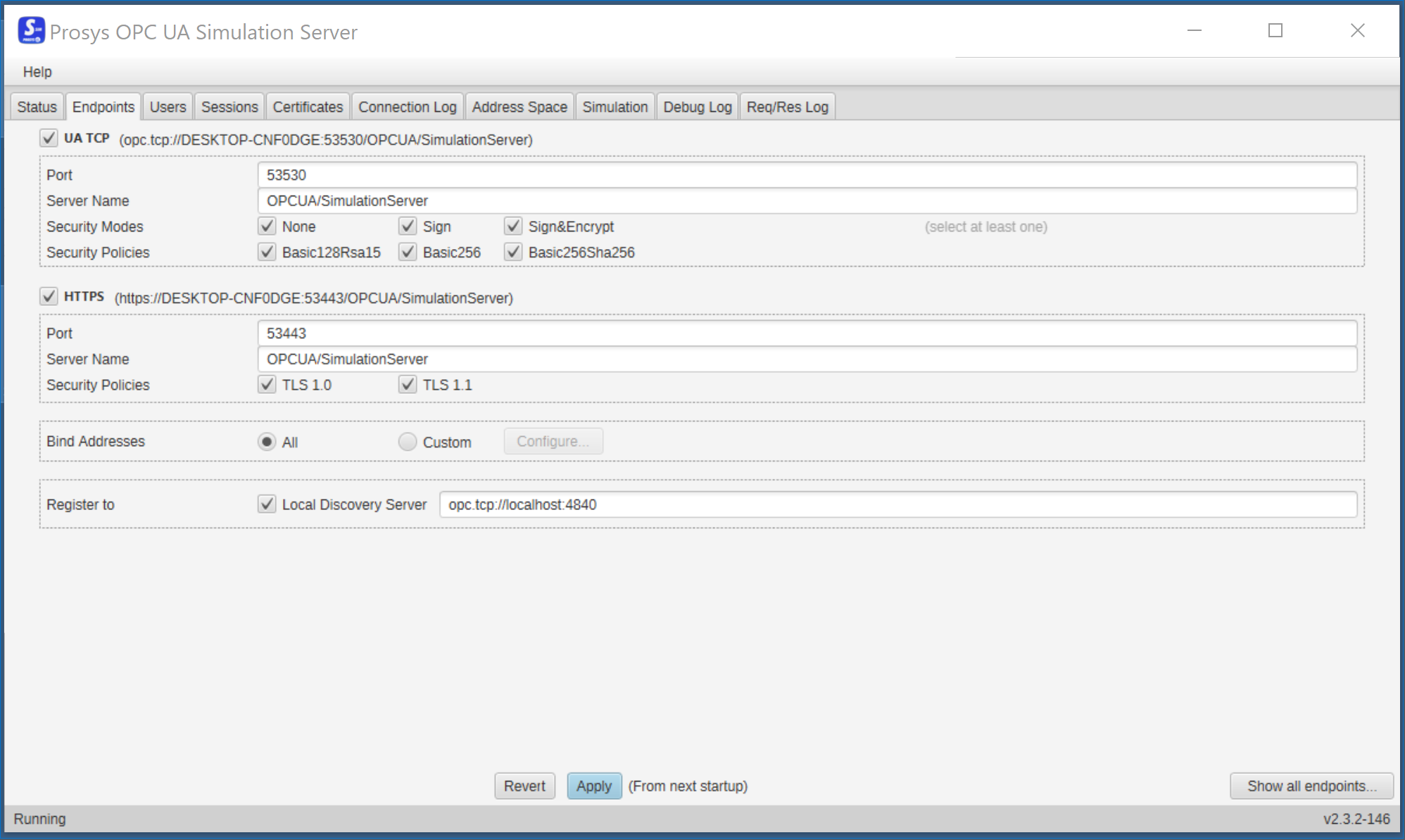Click the Apply button
Image resolution: width=1405 pixels, height=840 pixels.
point(594,786)
